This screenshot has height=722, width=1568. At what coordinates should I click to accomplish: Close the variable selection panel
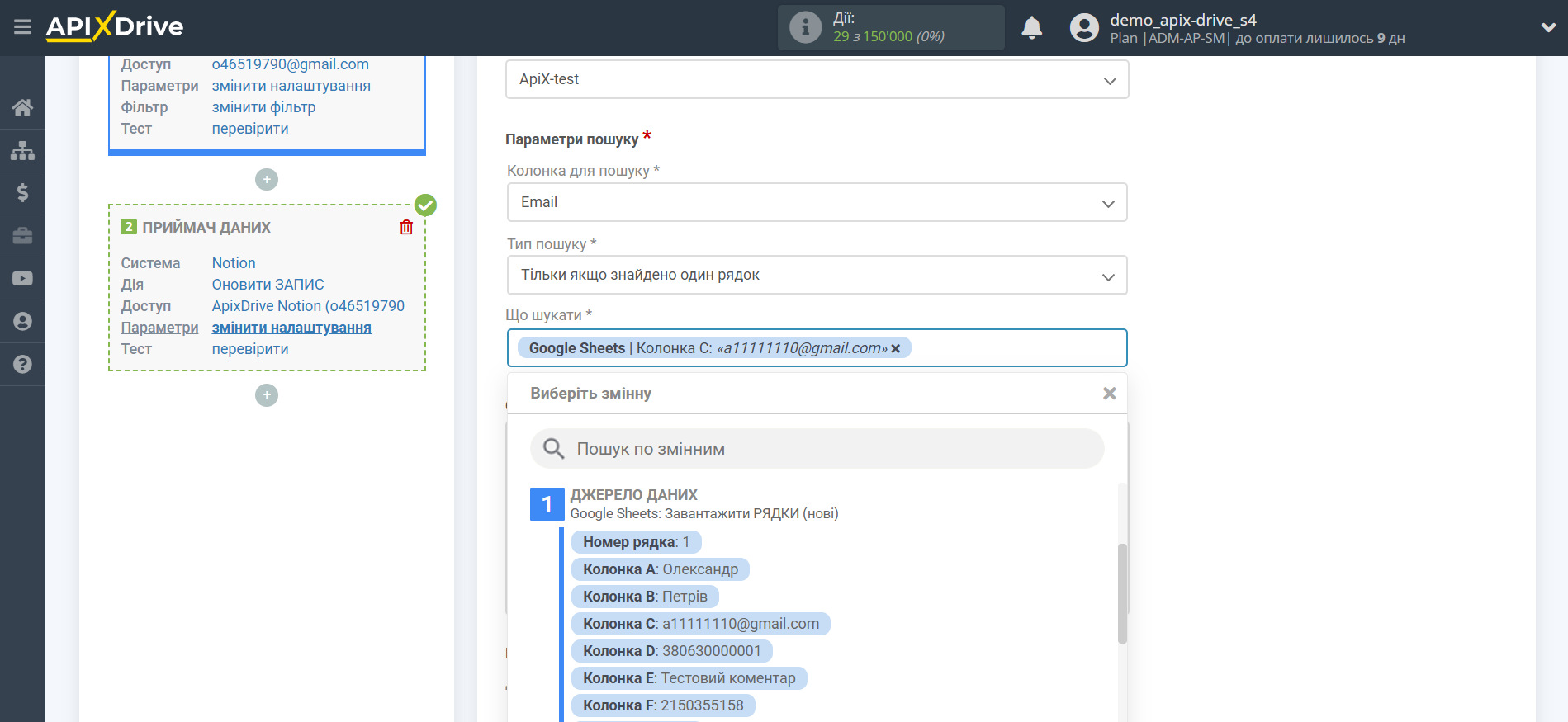pyautogui.click(x=1110, y=394)
